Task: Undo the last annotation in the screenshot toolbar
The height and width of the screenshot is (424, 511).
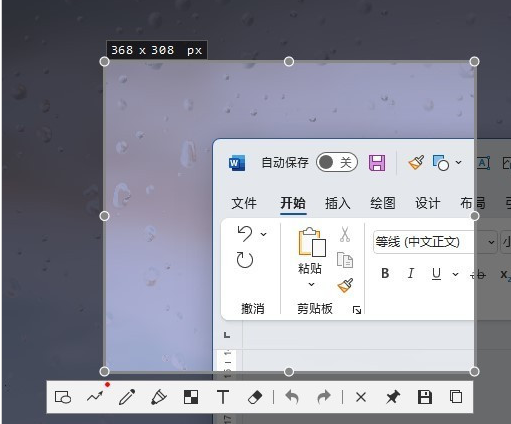Action: tap(292, 397)
